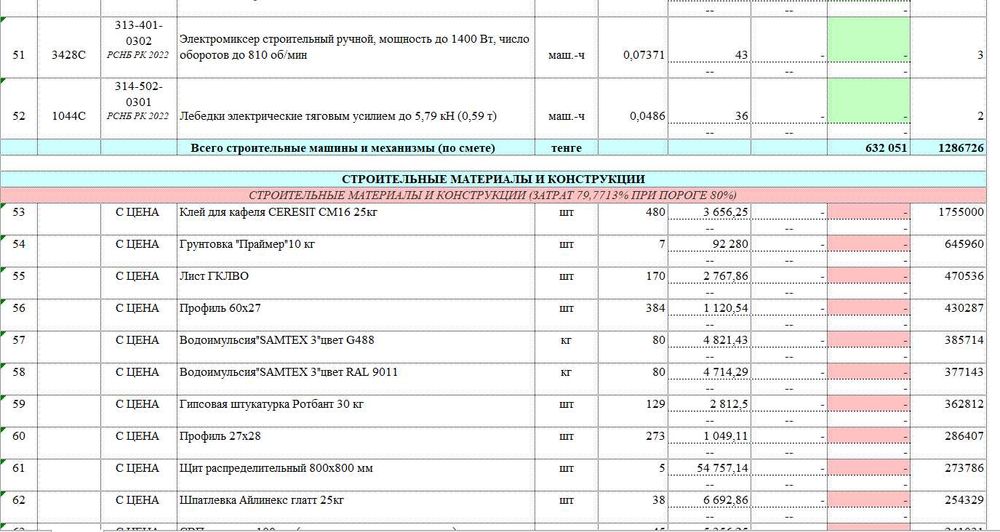Image resolution: width=1000 pixels, height=532 pixels.
Task: Click price cell 92 280
Action: click(x=709, y=244)
